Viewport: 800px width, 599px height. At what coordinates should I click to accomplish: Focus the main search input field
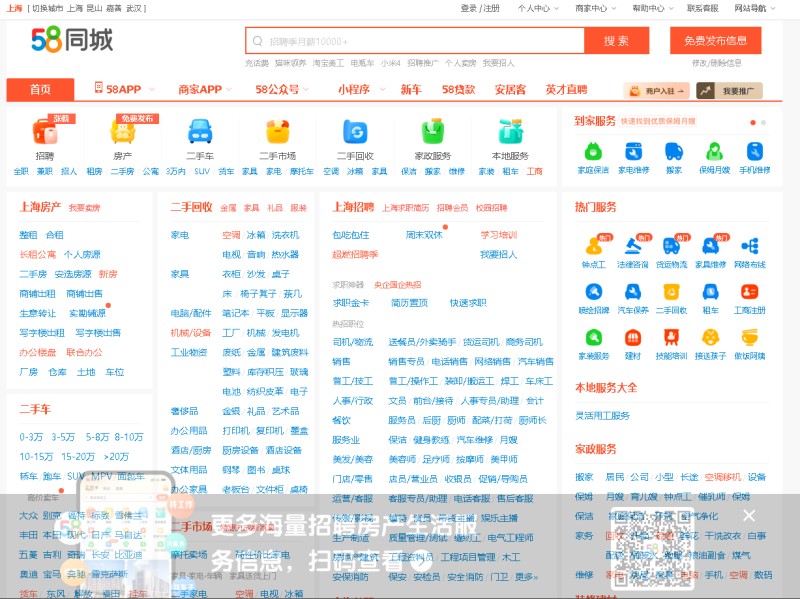click(x=415, y=41)
